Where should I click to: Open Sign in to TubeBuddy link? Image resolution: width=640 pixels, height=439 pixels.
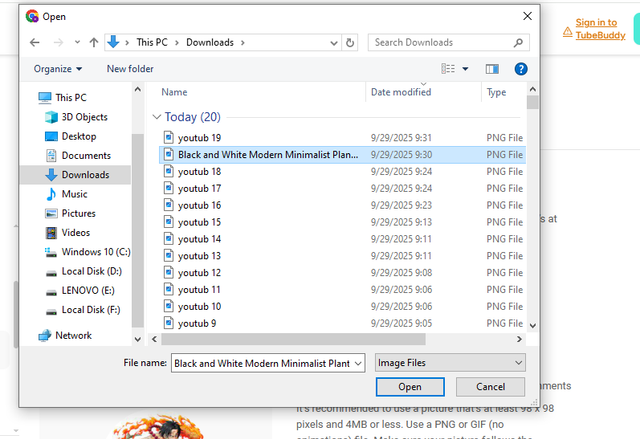click(x=600, y=29)
